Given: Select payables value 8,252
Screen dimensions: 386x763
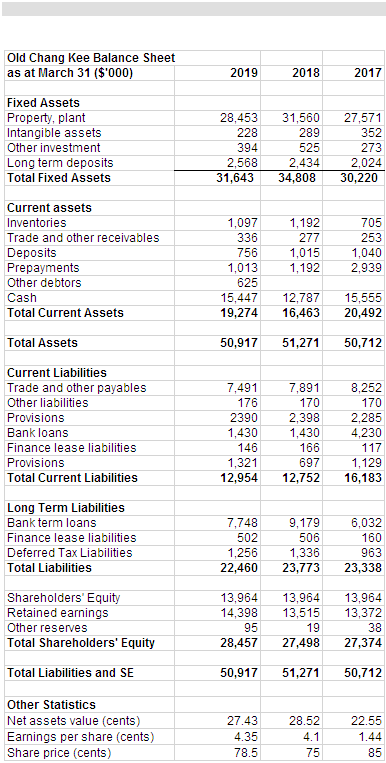Looking at the screenshot, I should coord(367,388).
